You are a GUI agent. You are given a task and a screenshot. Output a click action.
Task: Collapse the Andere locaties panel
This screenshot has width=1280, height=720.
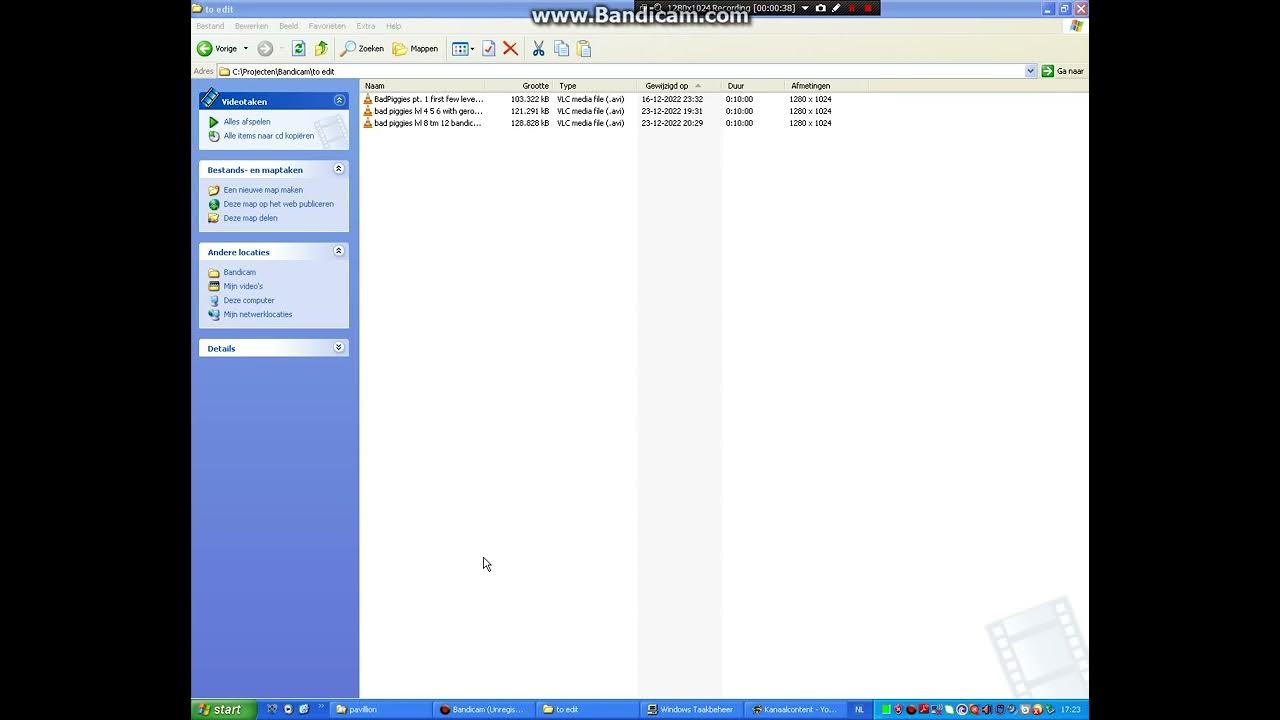[339, 251]
